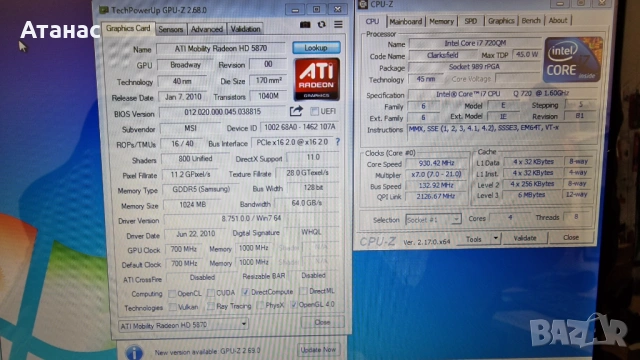Click the ATI Radeon logo
This screenshot has width=640, height=360.
click(x=317, y=79)
